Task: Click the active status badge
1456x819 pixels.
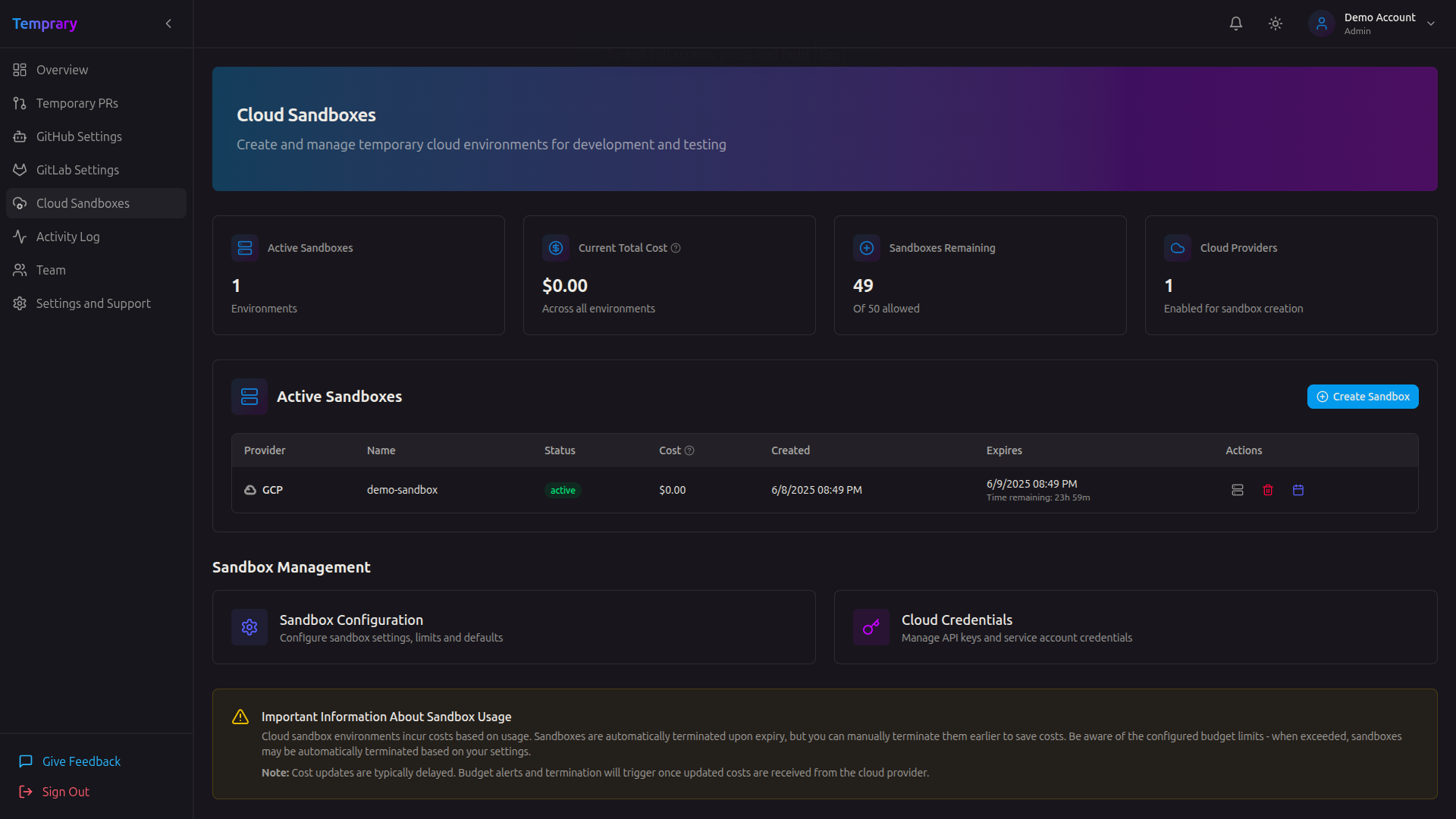Action: point(563,491)
